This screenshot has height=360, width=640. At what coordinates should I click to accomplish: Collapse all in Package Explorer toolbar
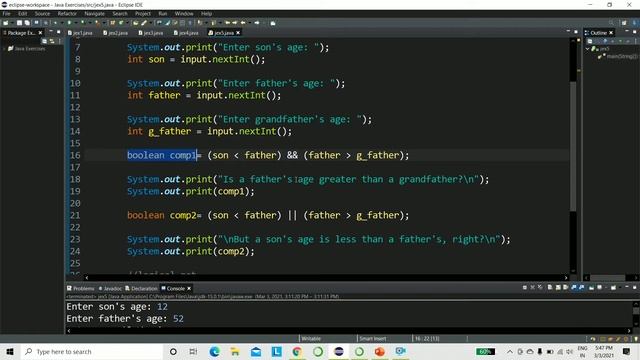click(x=44, y=41)
